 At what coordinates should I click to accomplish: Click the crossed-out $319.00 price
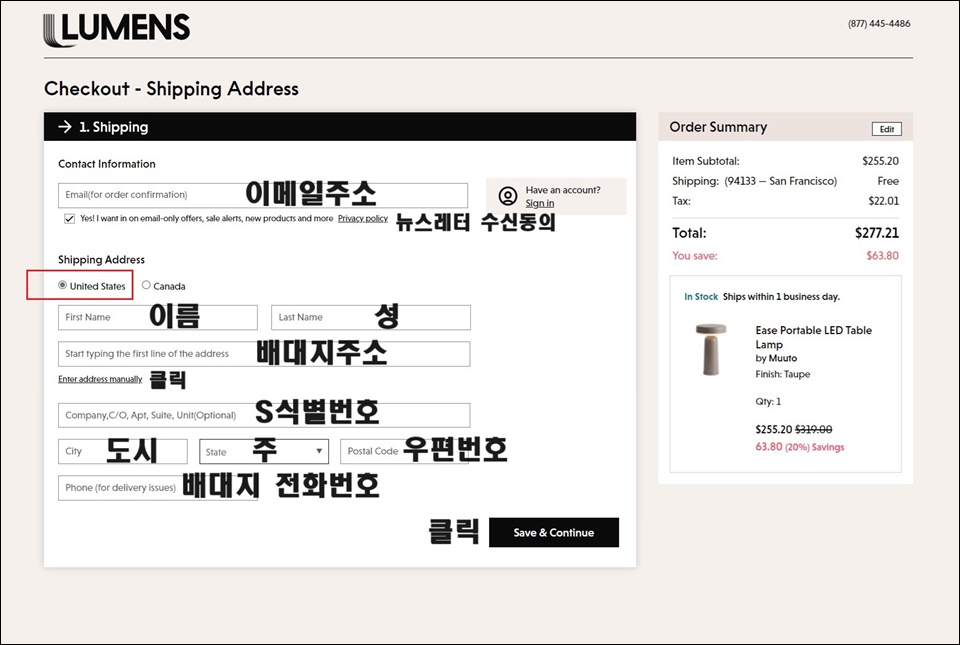[814, 430]
